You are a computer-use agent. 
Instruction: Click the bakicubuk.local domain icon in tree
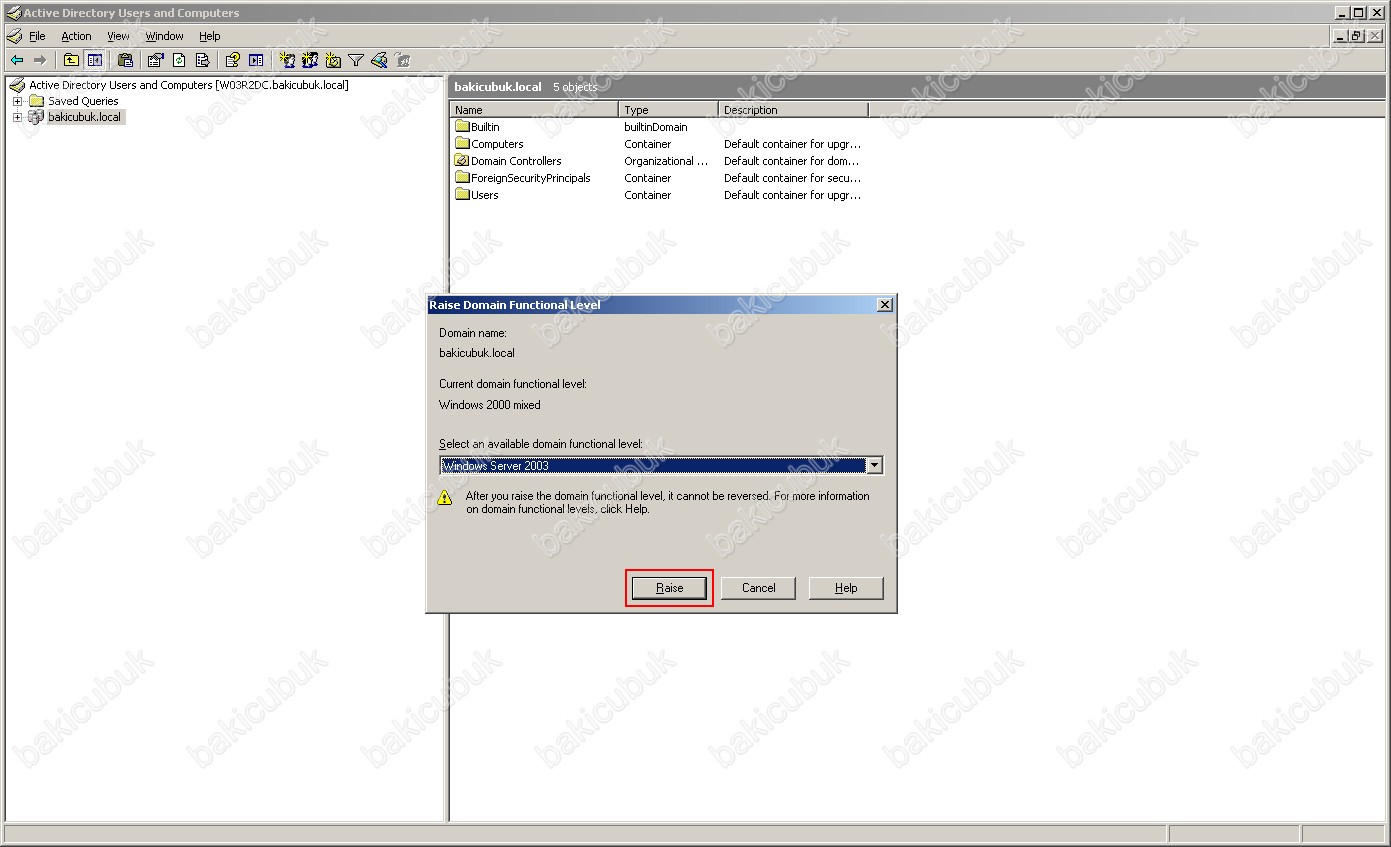tap(36, 117)
